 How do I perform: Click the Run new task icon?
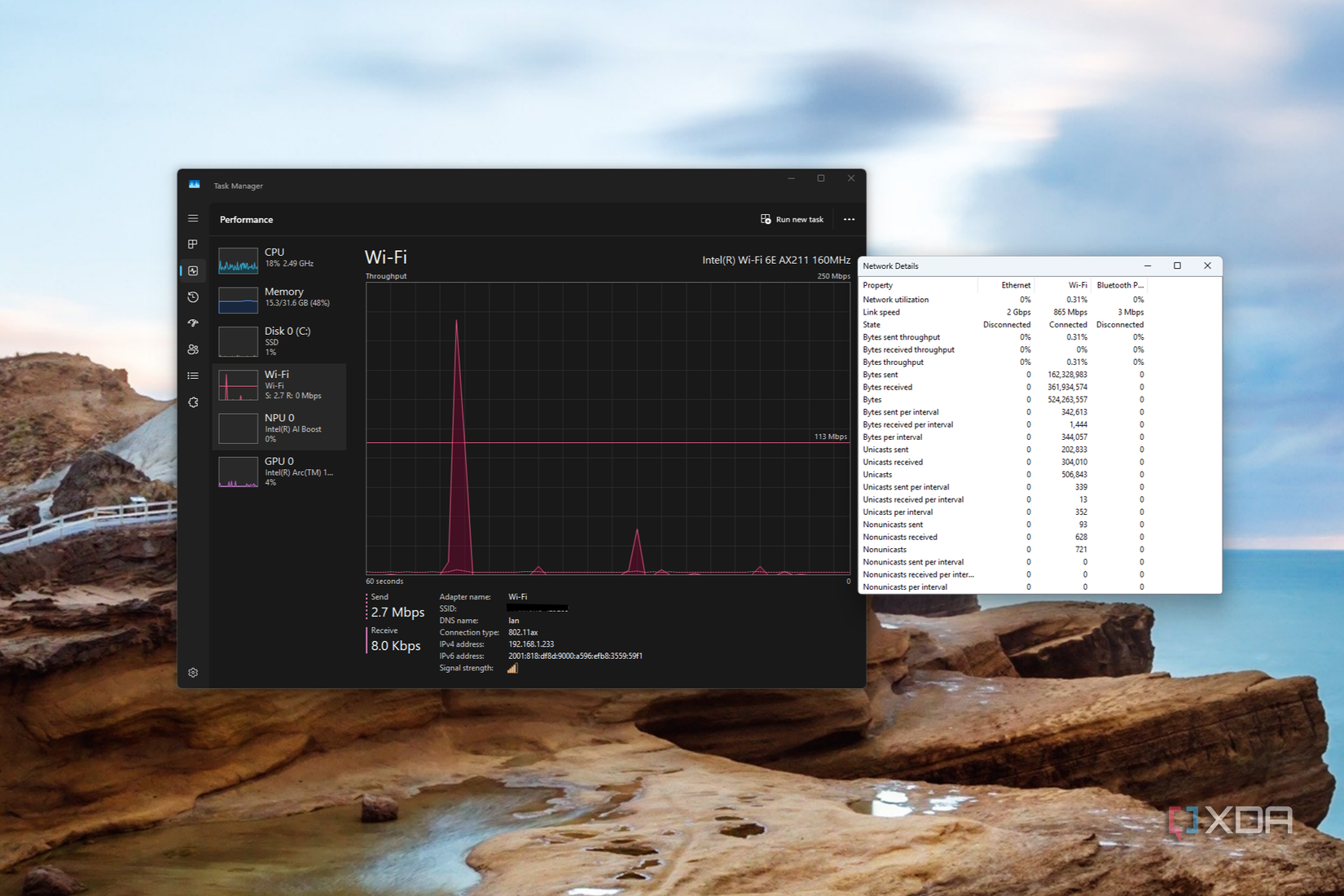[766, 219]
